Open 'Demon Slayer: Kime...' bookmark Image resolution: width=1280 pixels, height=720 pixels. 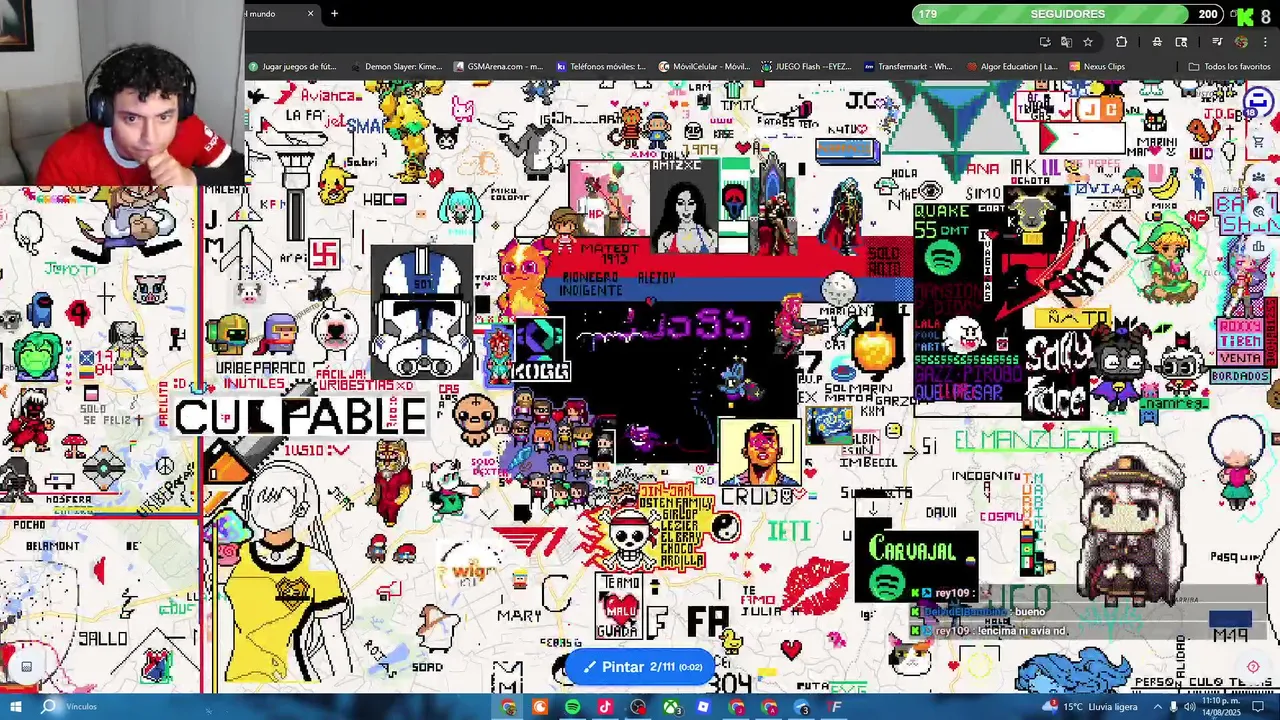[x=396, y=67]
